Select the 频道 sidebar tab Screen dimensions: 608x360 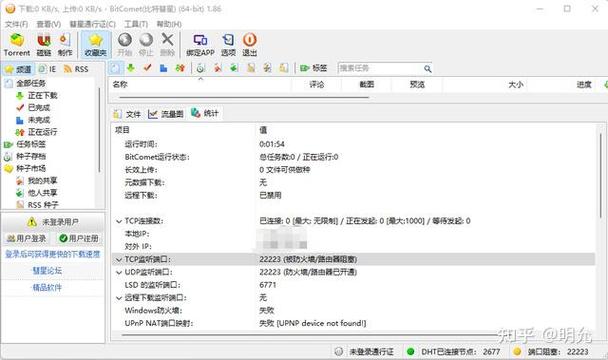pos(19,69)
